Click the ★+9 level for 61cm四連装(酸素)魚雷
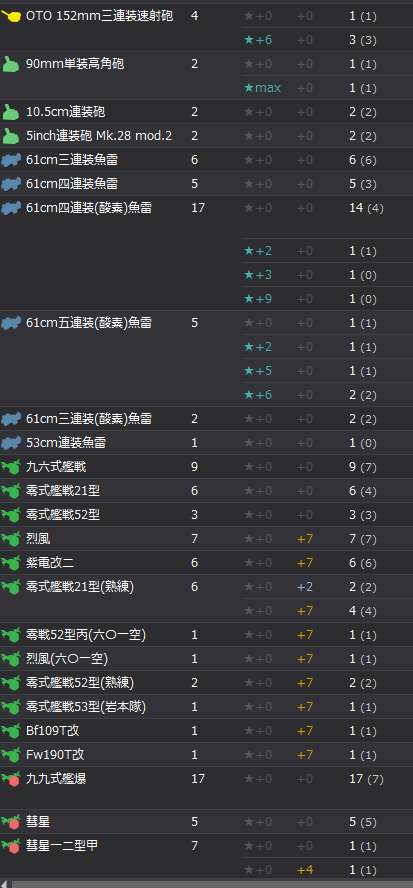Image resolution: width=413 pixels, height=888 pixels. tap(258, 298)
